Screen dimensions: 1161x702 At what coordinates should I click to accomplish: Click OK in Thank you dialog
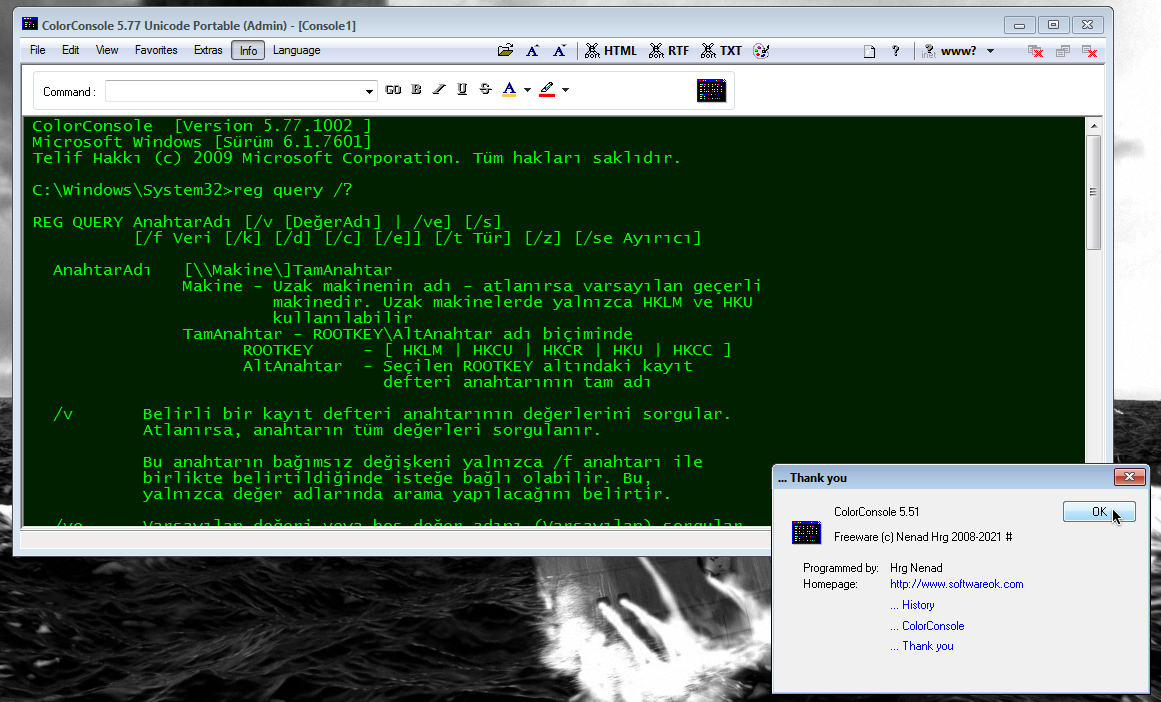click(1099, 512)
